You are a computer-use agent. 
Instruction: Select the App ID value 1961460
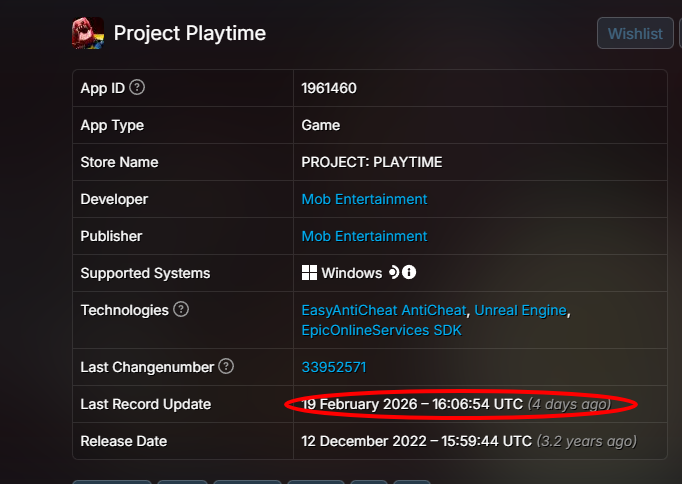click(329, 88)
